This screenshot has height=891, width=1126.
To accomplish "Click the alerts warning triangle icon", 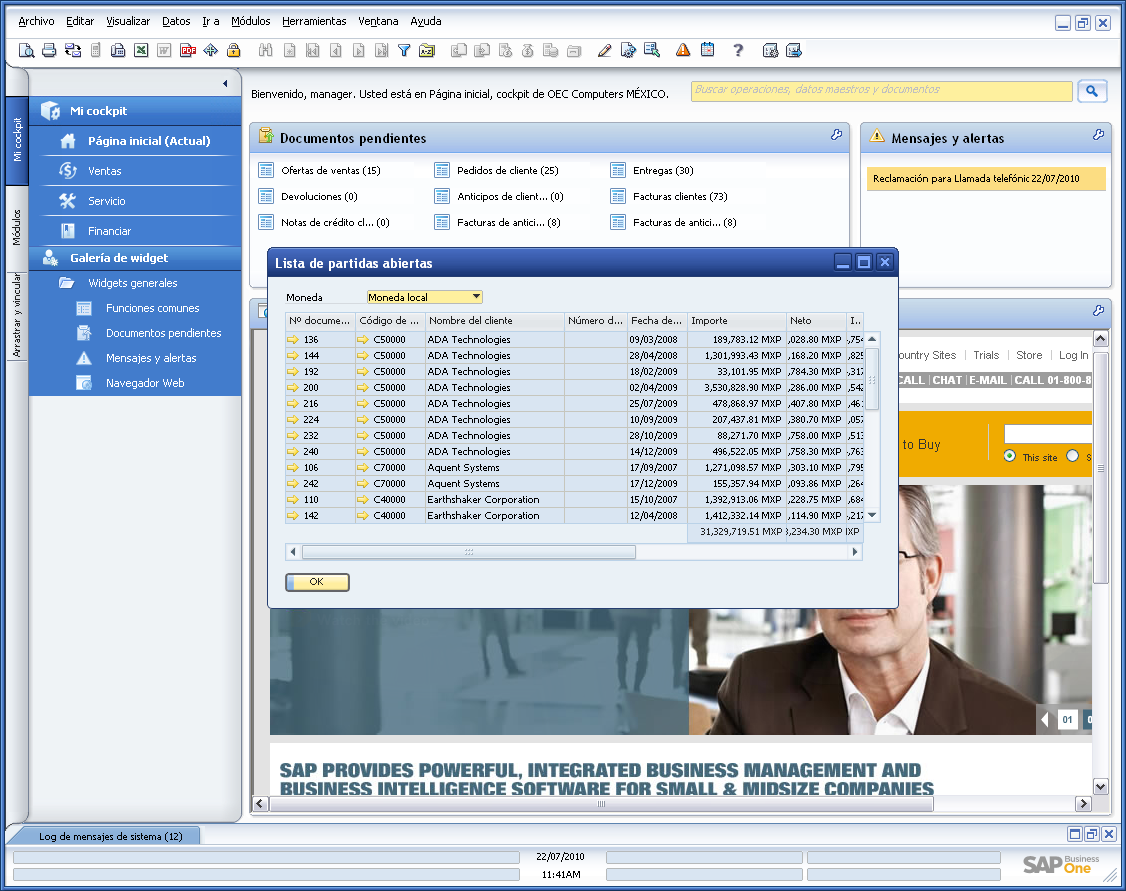I will pos(683,50).
